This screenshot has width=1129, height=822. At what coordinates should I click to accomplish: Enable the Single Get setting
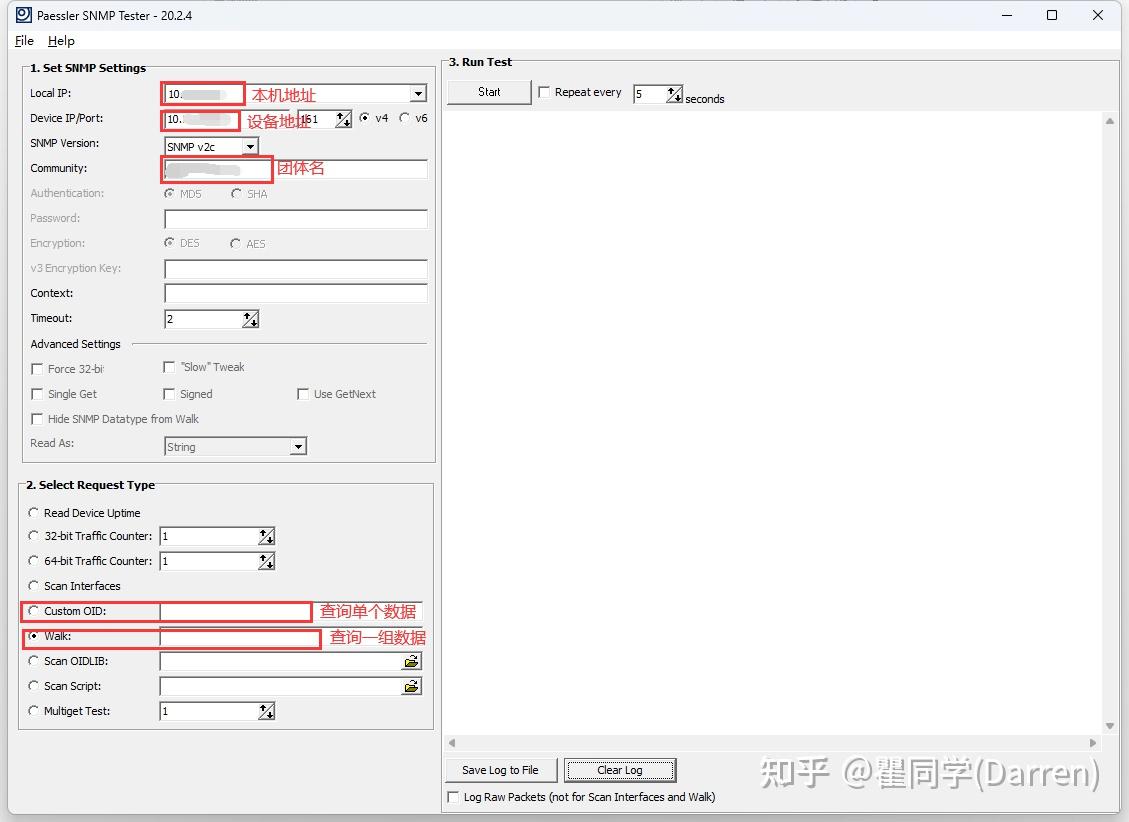(x=37, y=394)
